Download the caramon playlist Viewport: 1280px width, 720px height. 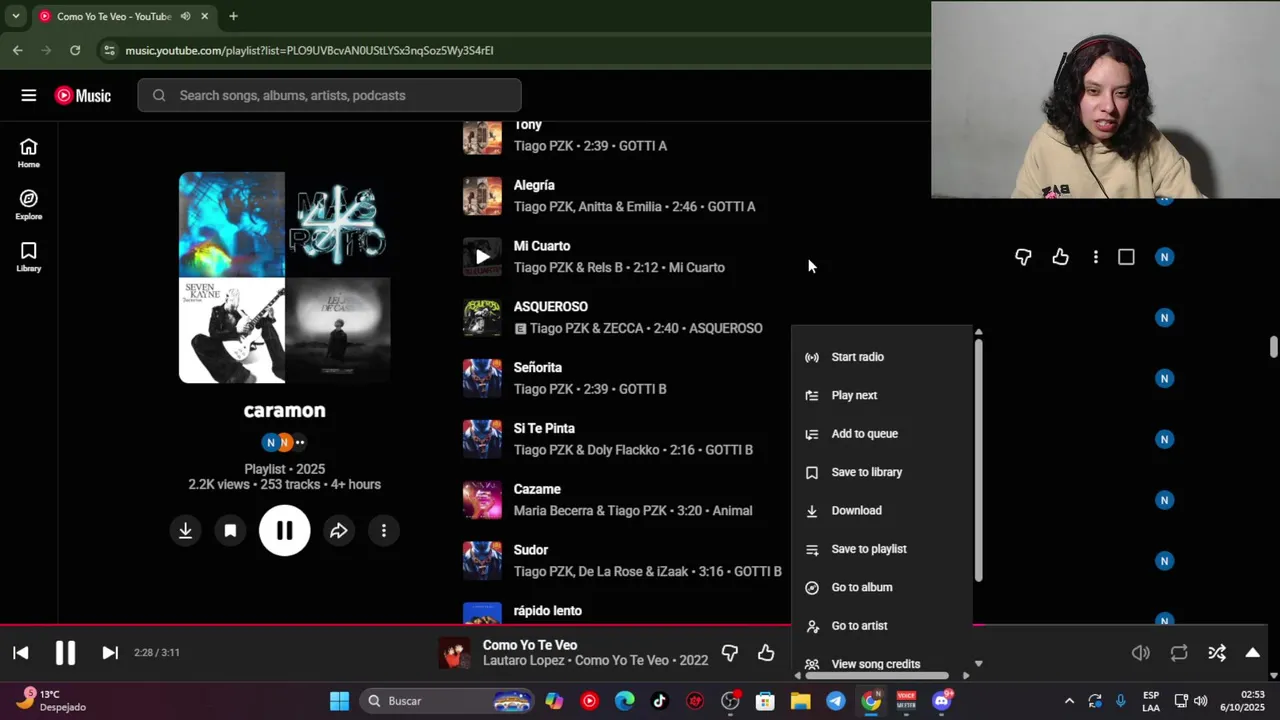point(185,531)
